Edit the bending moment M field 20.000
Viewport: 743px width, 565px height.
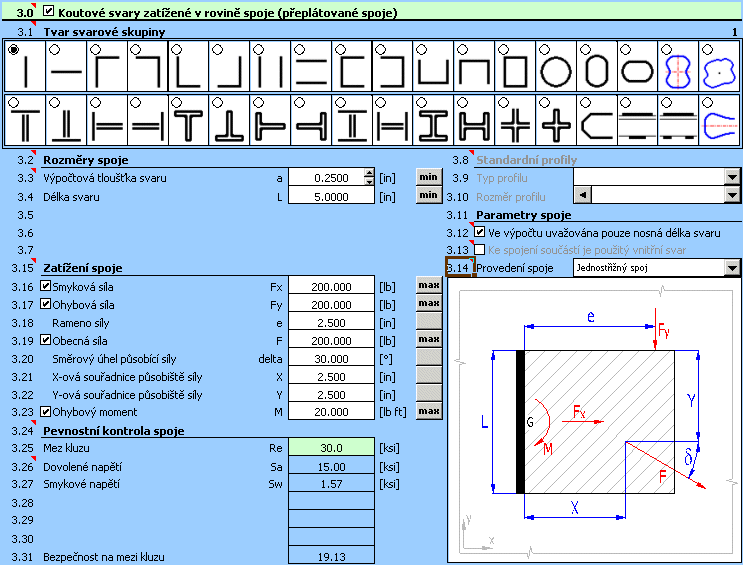point(331,412)
